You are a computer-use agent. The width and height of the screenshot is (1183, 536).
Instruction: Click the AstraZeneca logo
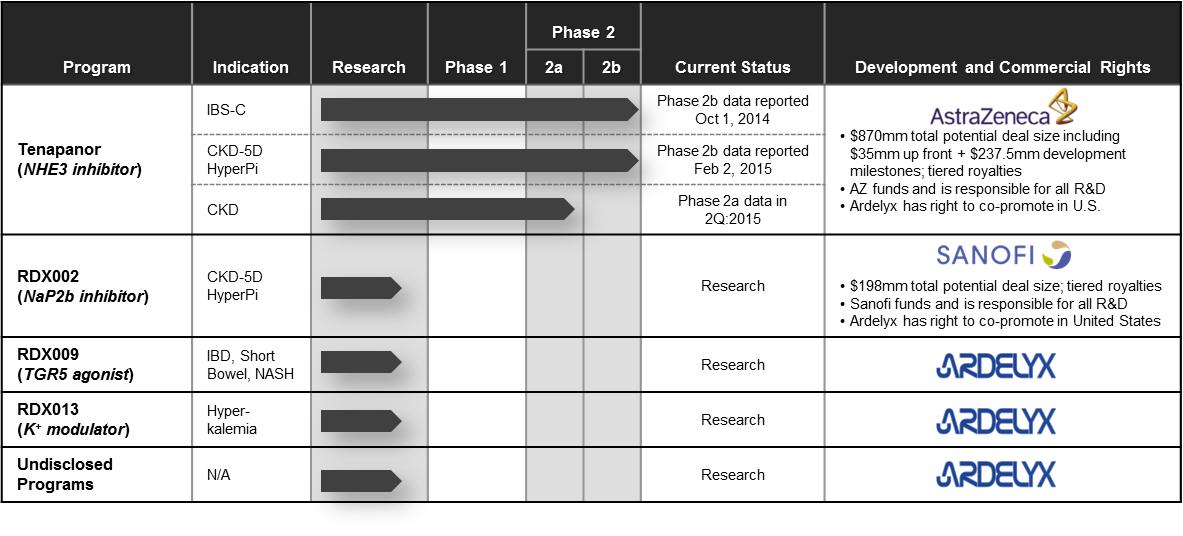tap(1003, 109)
